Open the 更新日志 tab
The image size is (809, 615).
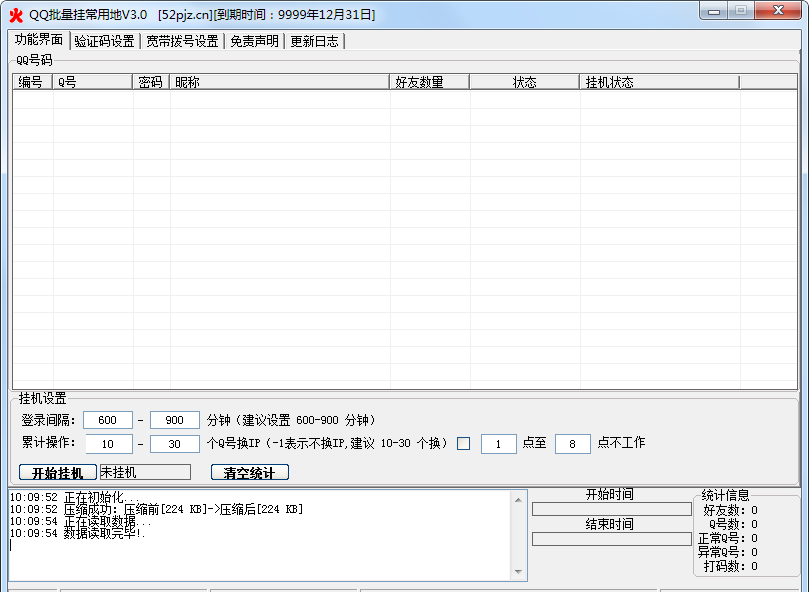[314, 41]
